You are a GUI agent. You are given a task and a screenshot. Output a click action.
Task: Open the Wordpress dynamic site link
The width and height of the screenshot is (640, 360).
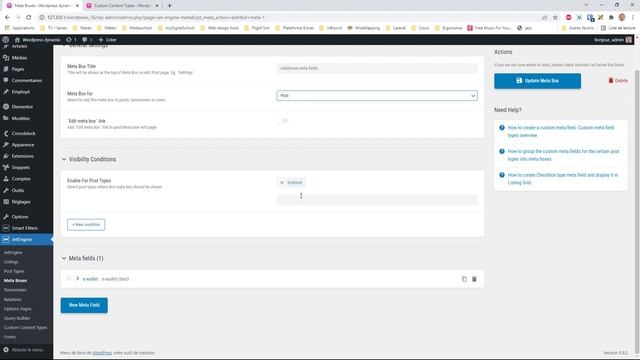tap(37, 40)
